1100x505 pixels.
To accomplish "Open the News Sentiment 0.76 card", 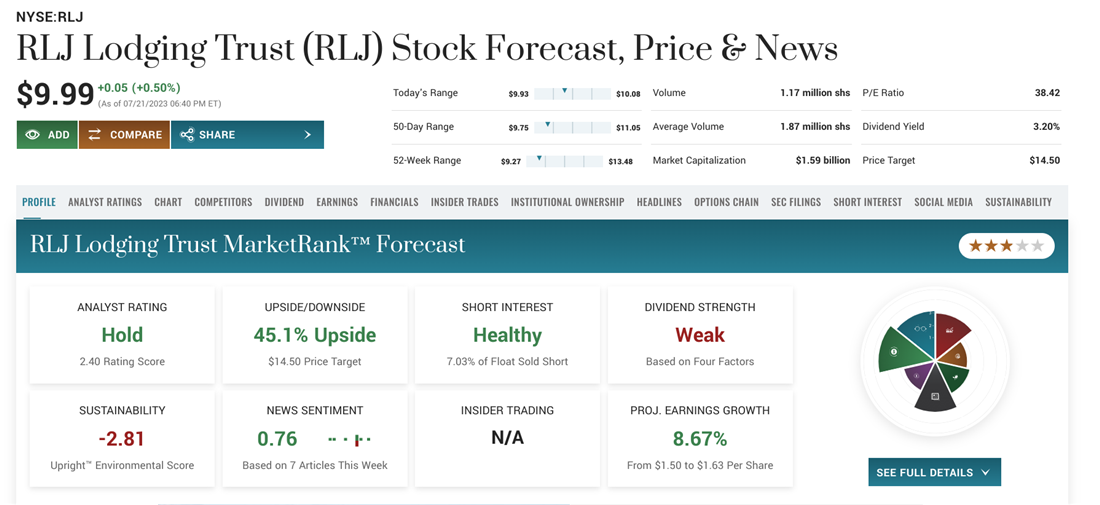I will point(314,438).
